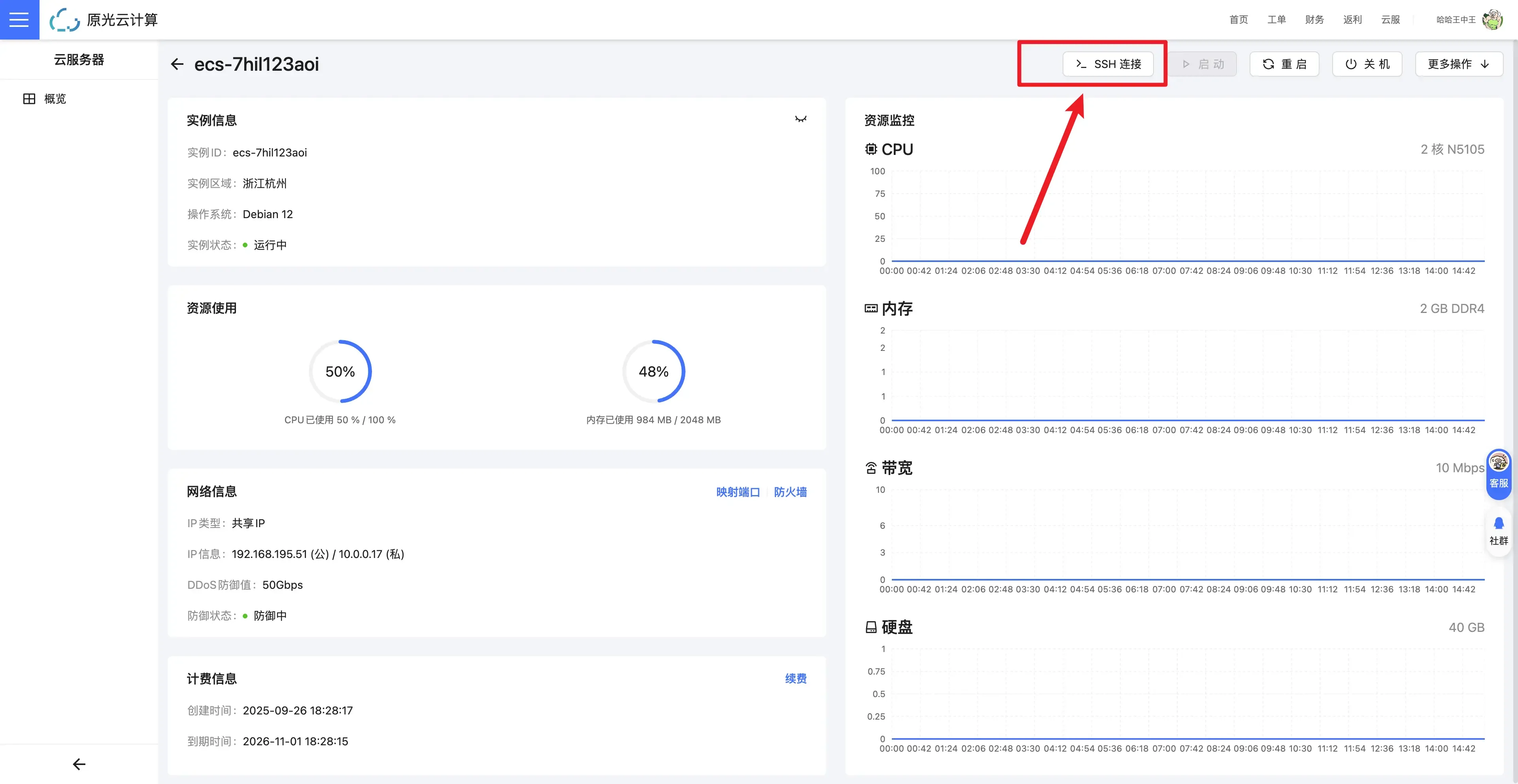Open the 防火墙 link
Viewport: 1518px width, 784px height.
click(790, 492)
